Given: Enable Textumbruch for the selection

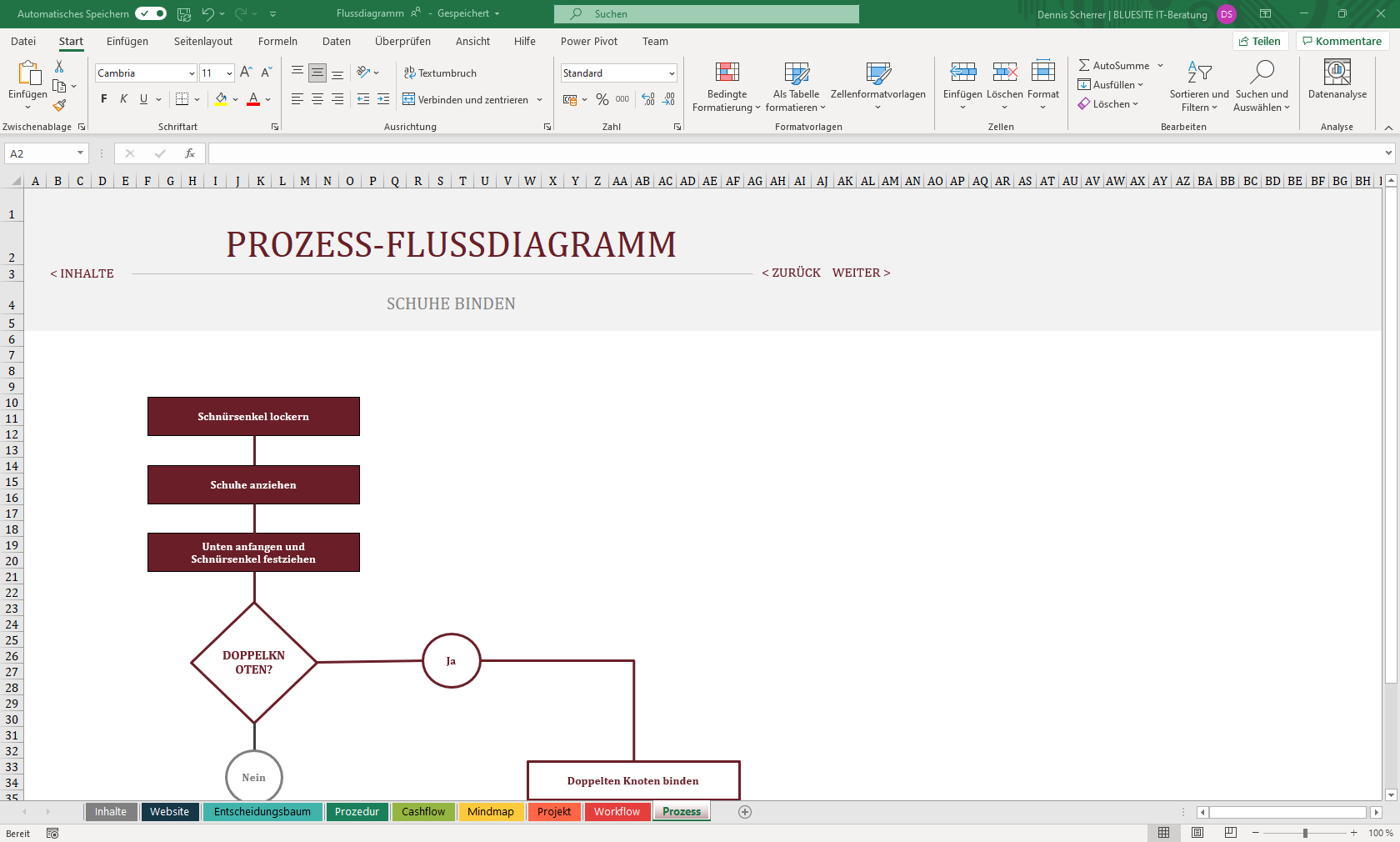Looking at the screenshot, I should pos(440,73).
